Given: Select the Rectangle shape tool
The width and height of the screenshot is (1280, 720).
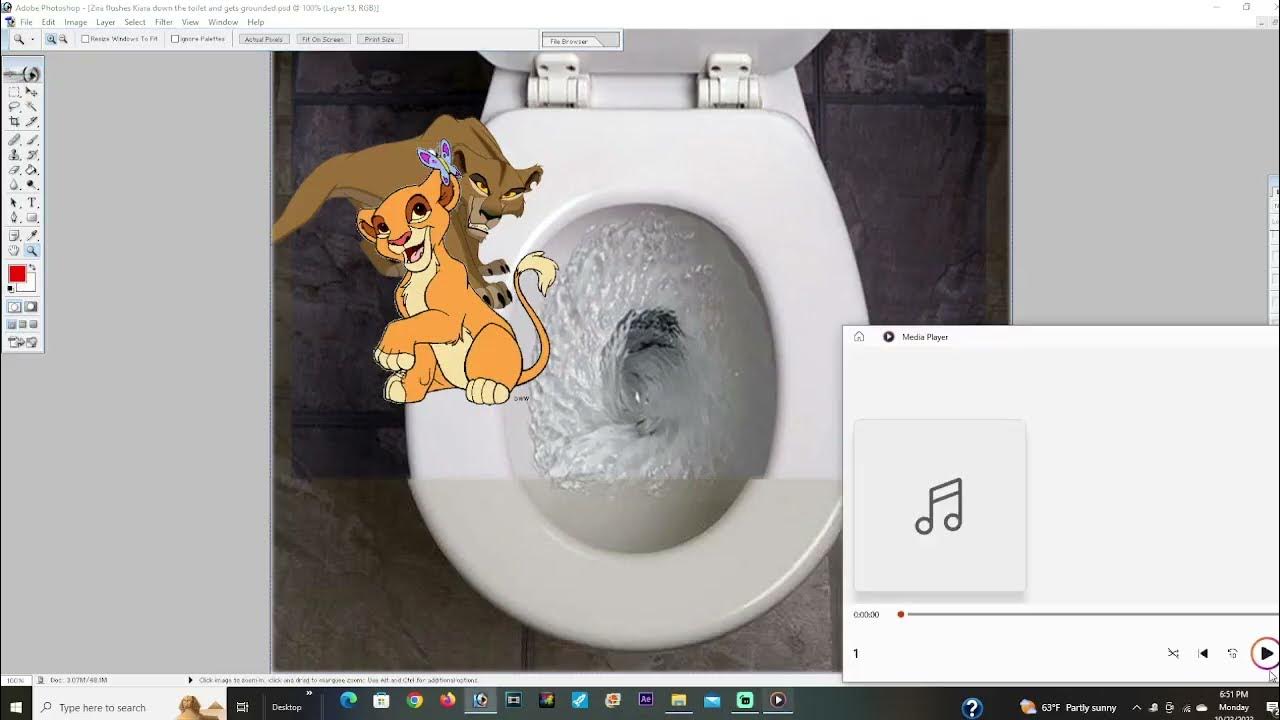Looking at the screenshot, I should 31,217.
